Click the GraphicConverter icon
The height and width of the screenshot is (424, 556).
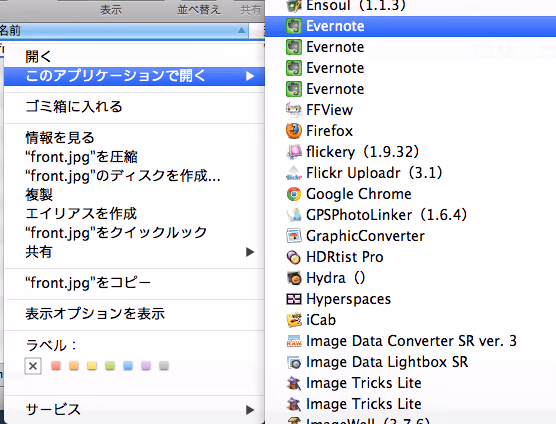point(294,236)
